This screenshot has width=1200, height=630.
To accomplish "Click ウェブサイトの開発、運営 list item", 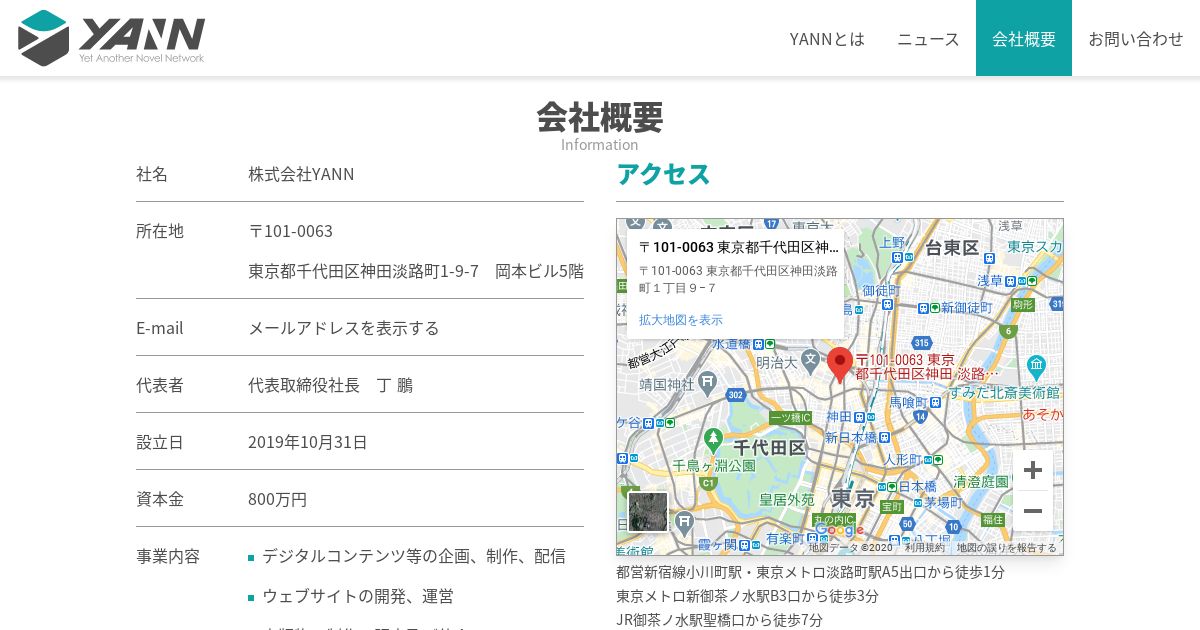I will 358,596.
